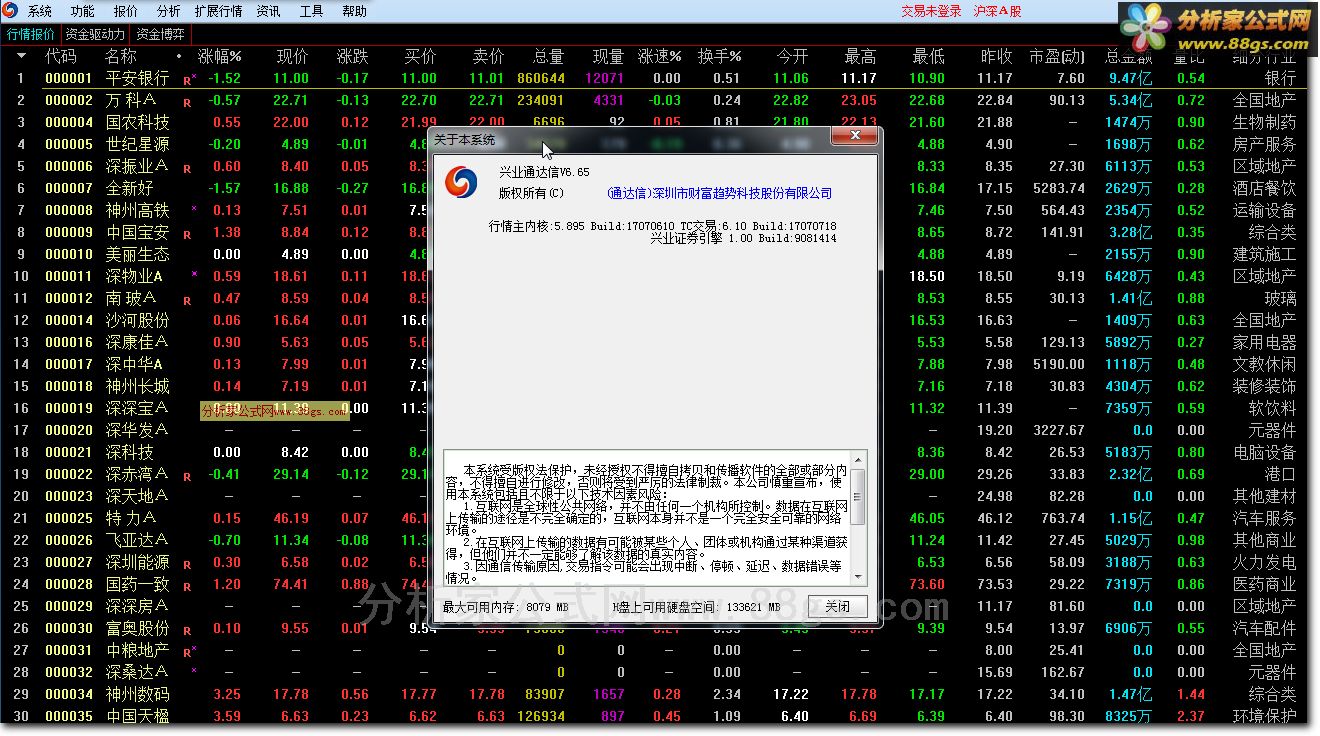This screenshot has width=1320, height=736.
Task: Open the 分析 menu
Action: tap(169, 11)
